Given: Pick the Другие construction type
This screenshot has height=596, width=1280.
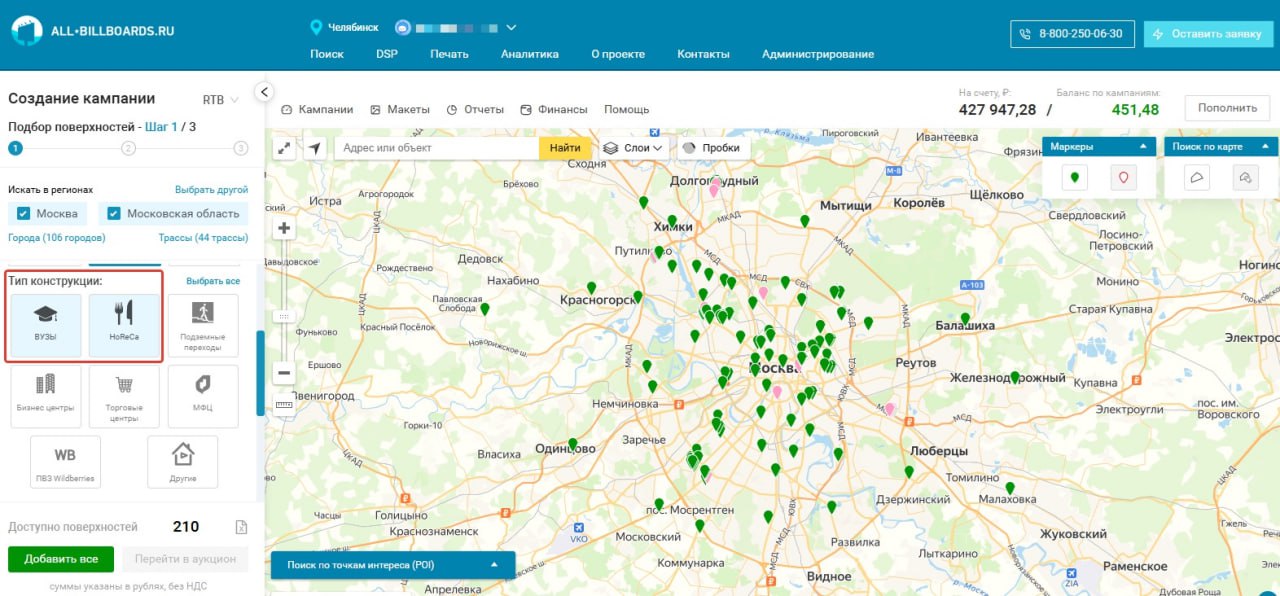Looking at the screenshot, I should 182,462.
